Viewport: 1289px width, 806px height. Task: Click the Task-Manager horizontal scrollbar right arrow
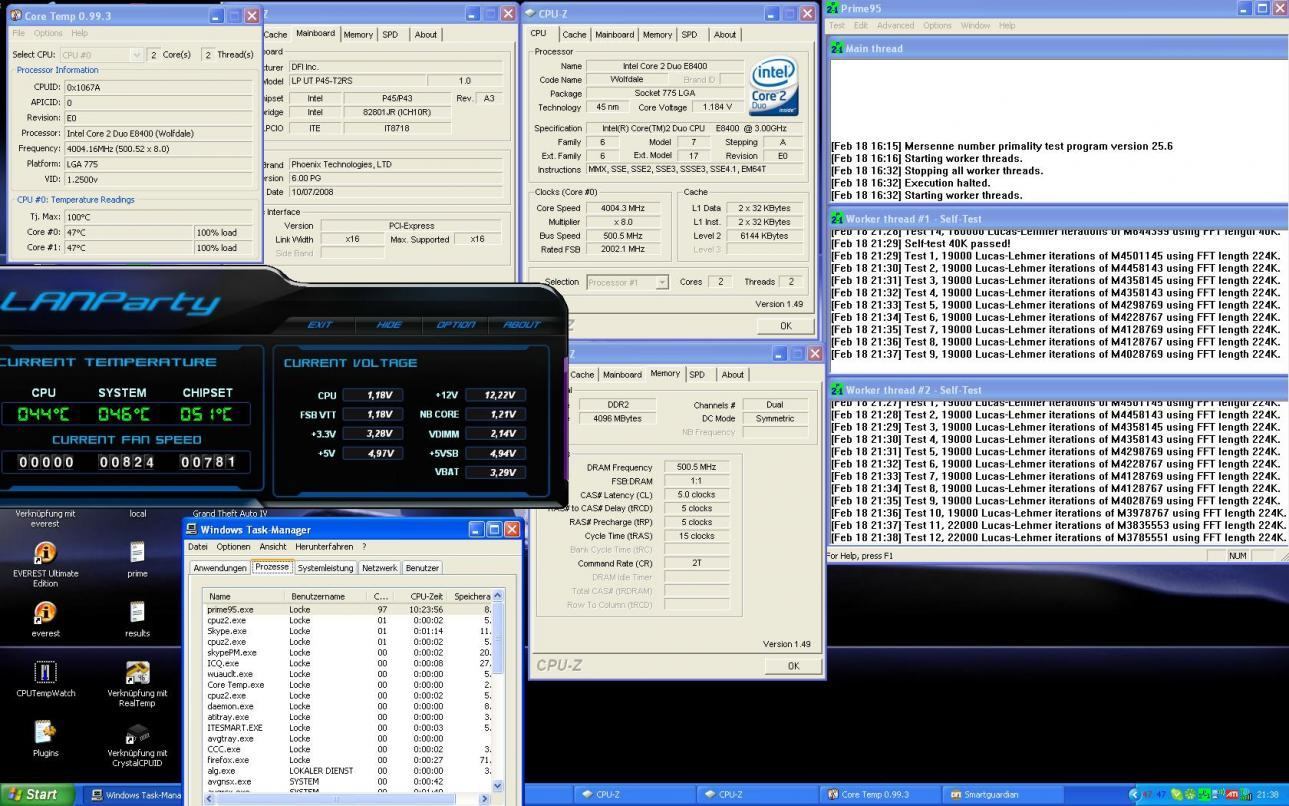tap(485, 799)
